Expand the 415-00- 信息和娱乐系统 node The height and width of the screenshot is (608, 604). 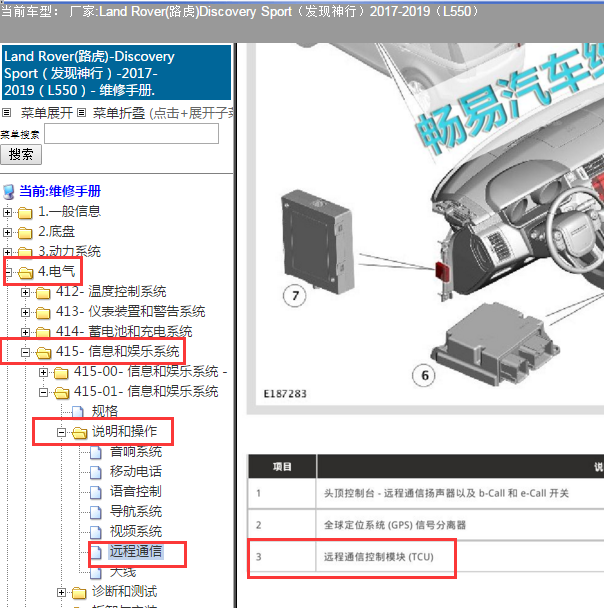(43, 372)
